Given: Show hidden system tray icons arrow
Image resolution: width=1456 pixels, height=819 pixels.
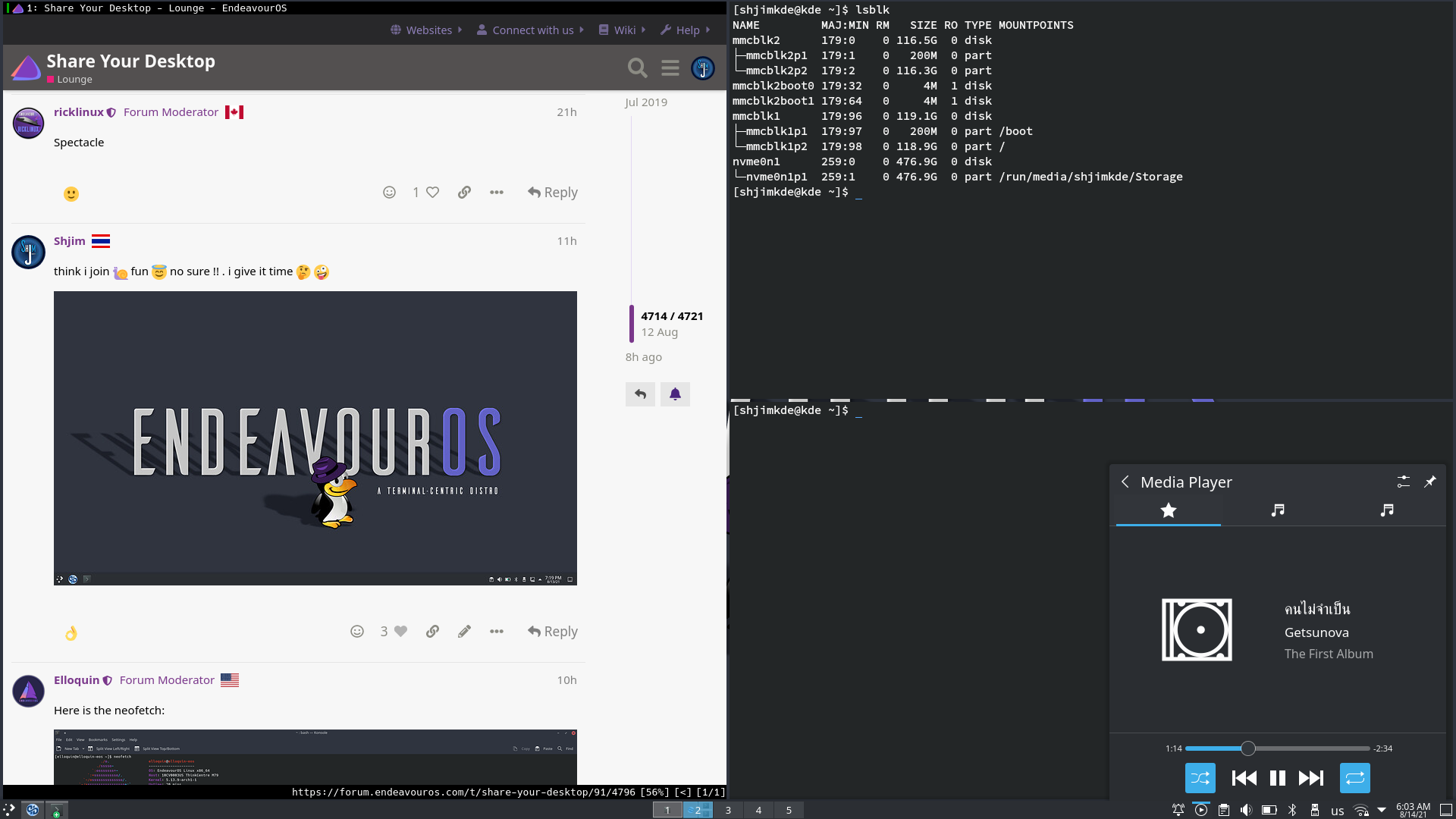Looking at the screenshot, I should point(1382,810).
